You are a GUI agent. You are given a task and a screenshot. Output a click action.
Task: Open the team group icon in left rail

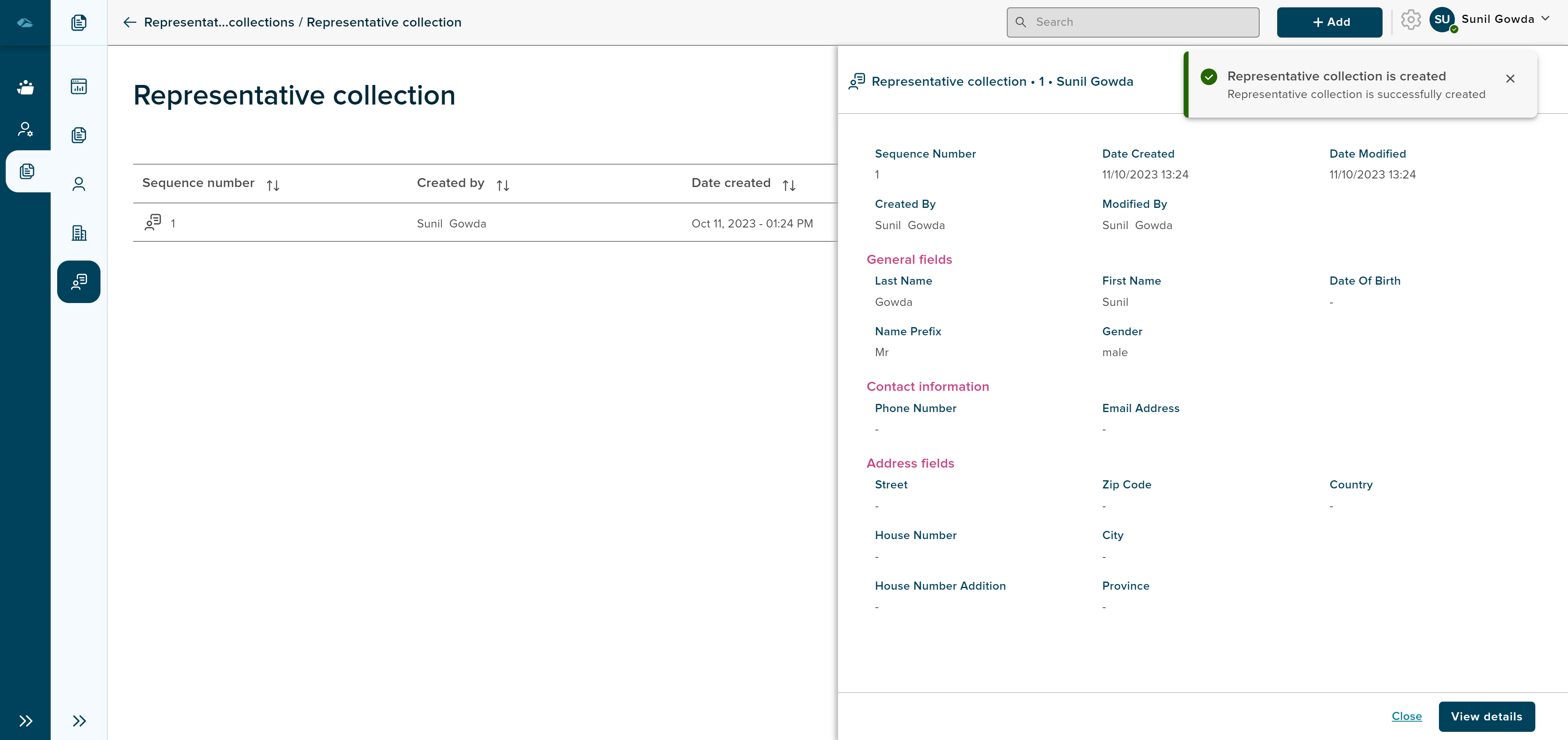click(25, 87)
